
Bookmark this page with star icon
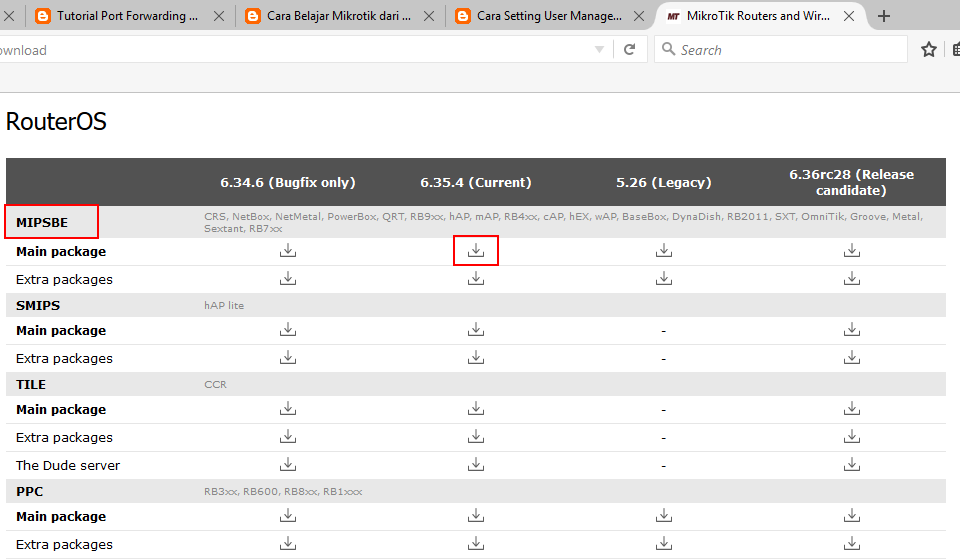coord(929,50)
